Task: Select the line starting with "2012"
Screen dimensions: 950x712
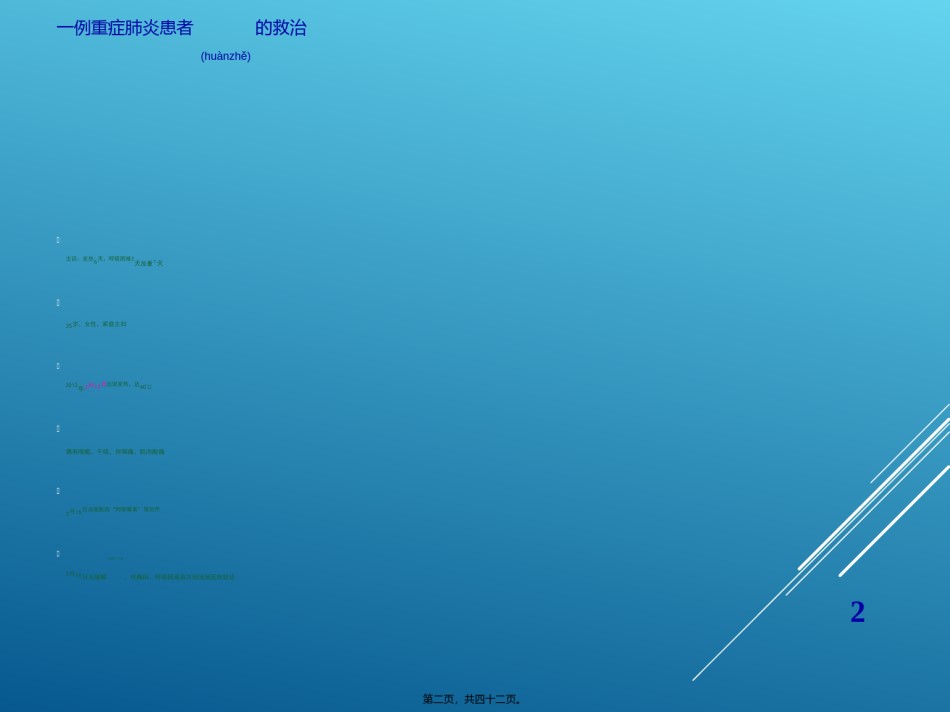Action: pyautogui.click(x=109, y=385)
